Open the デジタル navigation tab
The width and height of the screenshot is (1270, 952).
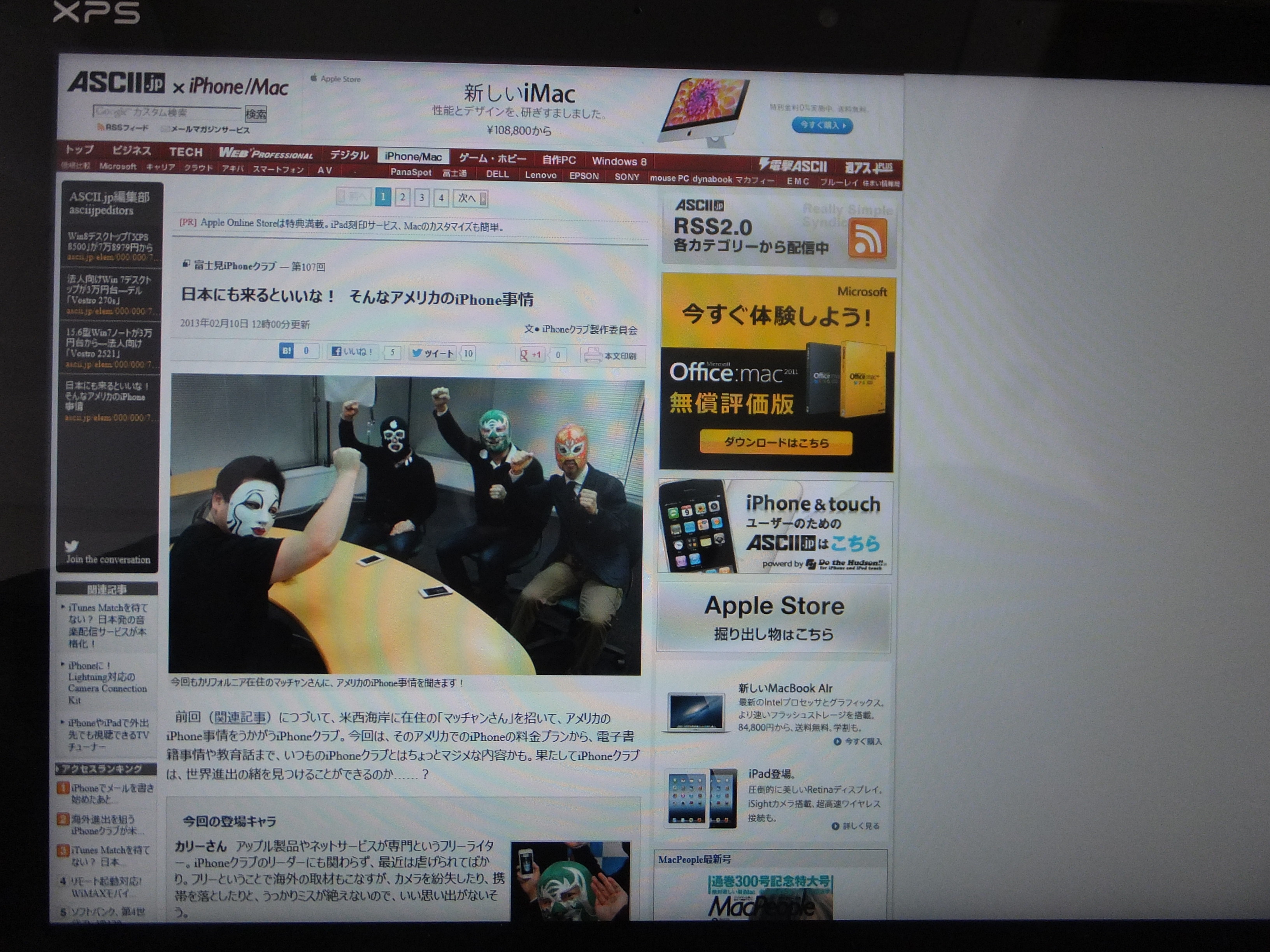point(349,155)
